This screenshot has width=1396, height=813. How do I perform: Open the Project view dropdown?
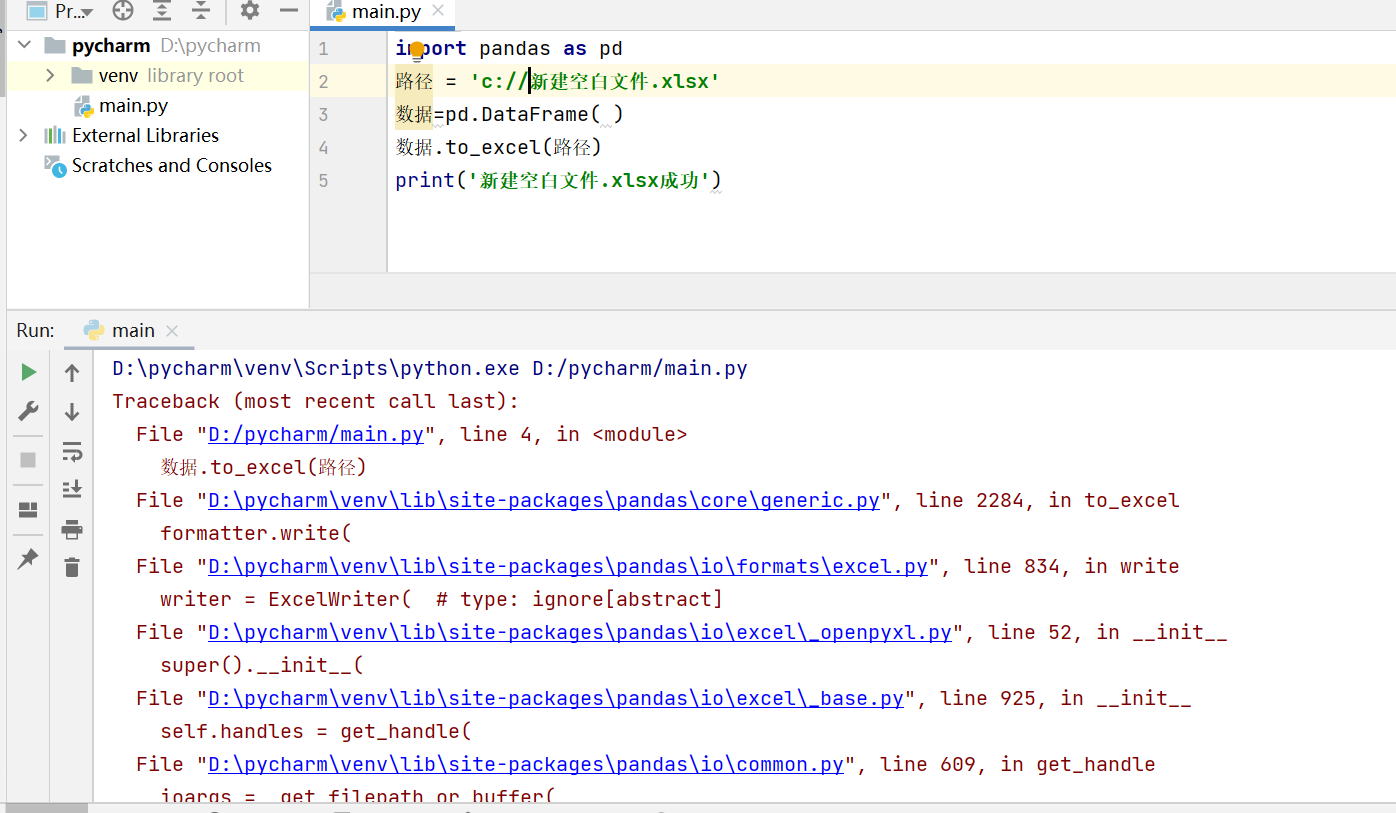60,11
